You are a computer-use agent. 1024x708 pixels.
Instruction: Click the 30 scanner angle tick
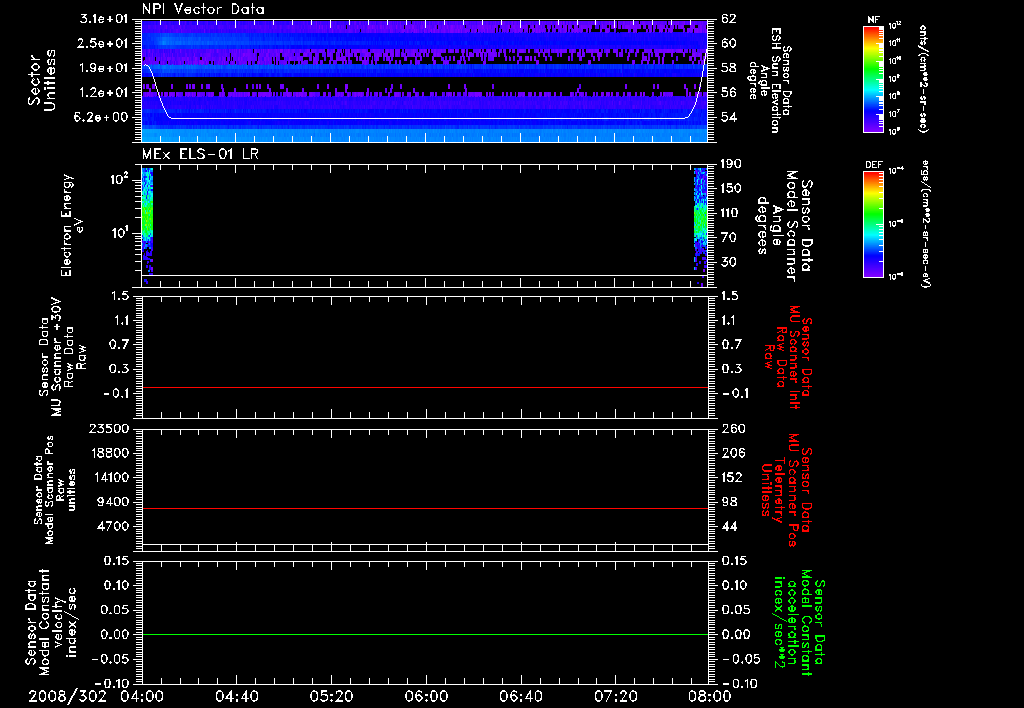(728, 262)
